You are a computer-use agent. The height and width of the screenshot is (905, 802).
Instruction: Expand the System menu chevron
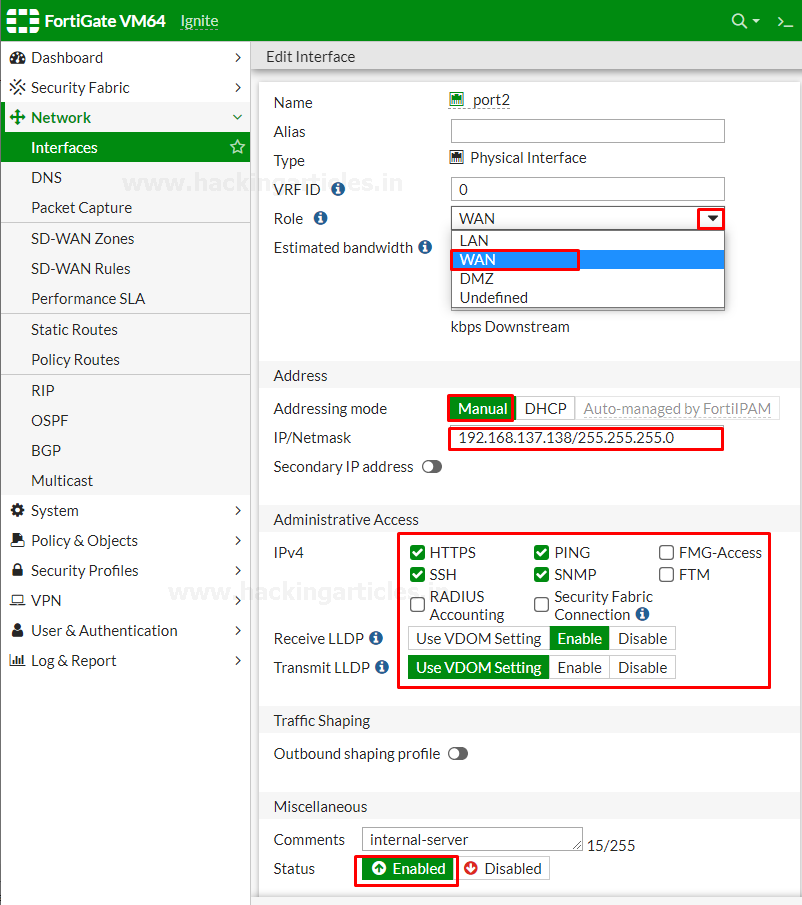pos(237,510)
